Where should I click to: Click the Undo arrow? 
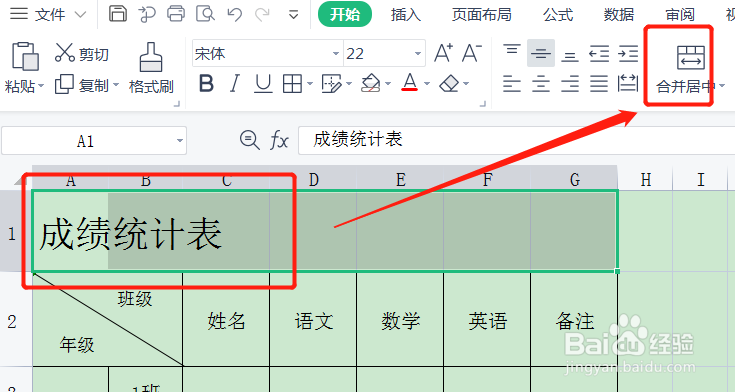coord(234,15)
